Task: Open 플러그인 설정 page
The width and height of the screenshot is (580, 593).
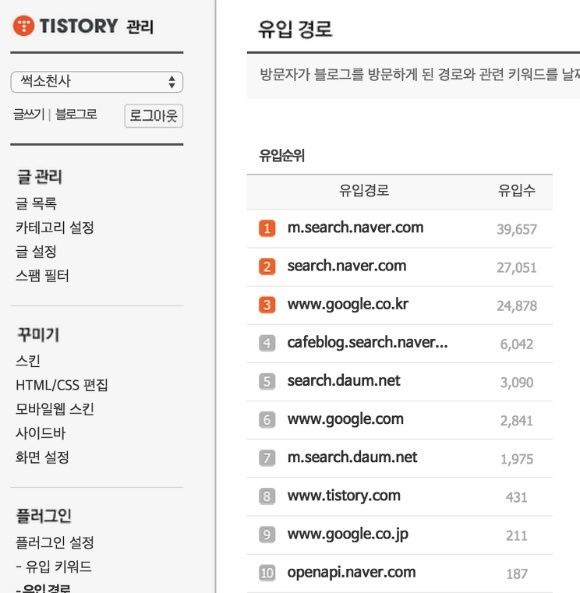Action: (x=55, y=543)
